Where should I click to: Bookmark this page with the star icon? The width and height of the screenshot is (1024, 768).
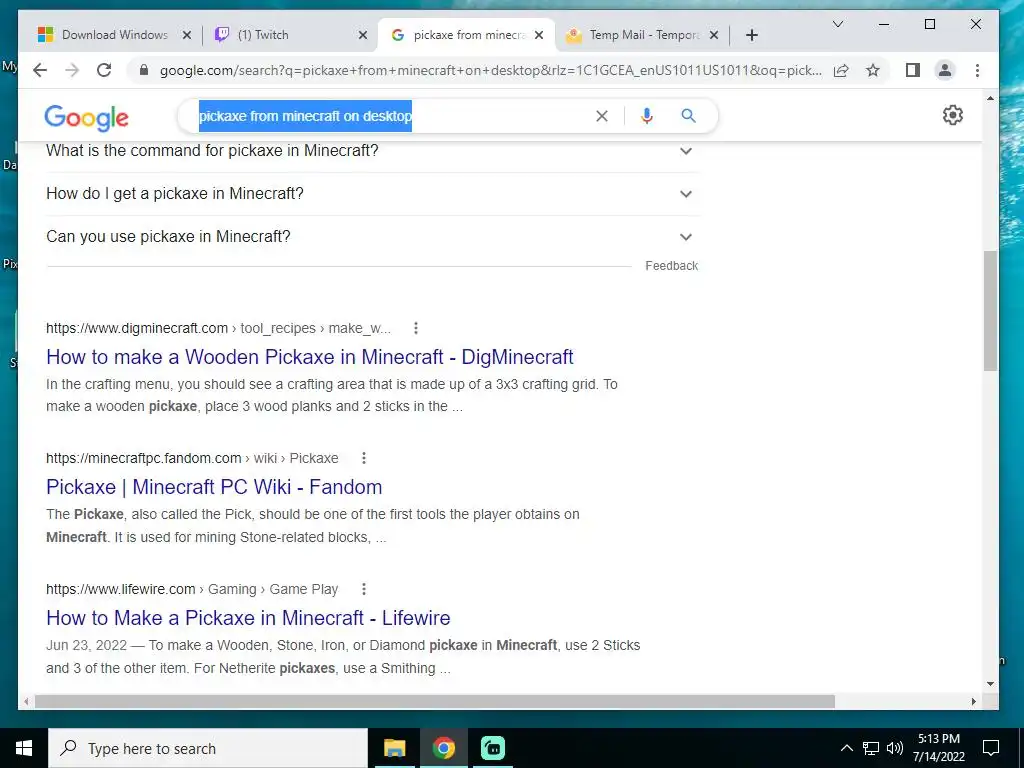872,71
